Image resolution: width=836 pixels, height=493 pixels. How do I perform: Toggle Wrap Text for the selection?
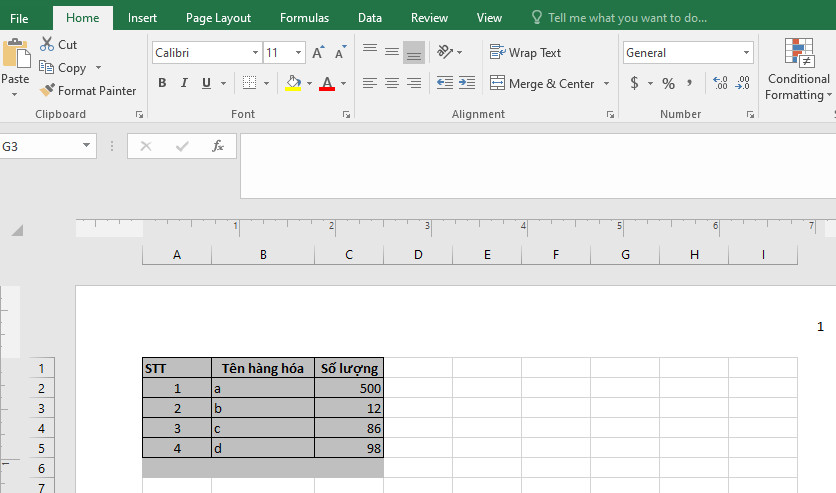[x=525, y=53]
